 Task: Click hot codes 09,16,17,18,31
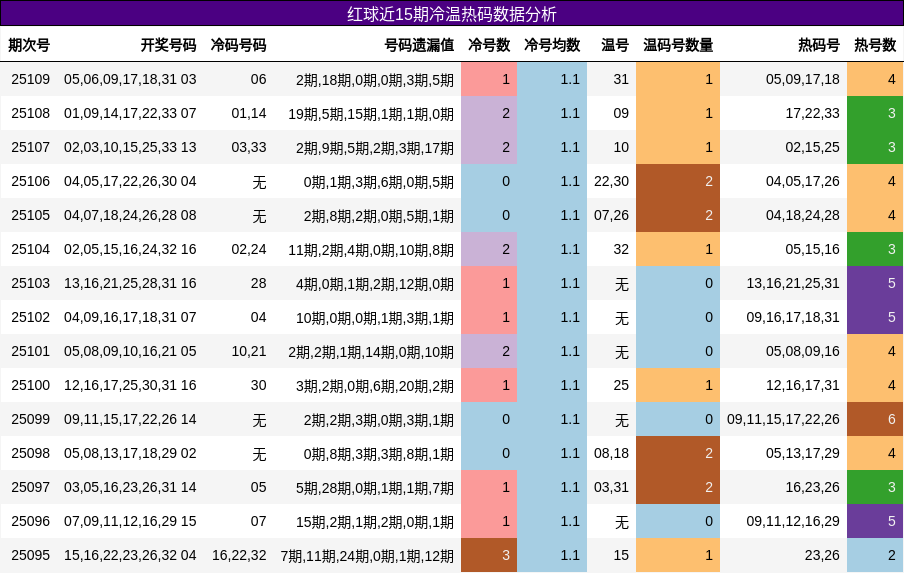coord(793,317)
